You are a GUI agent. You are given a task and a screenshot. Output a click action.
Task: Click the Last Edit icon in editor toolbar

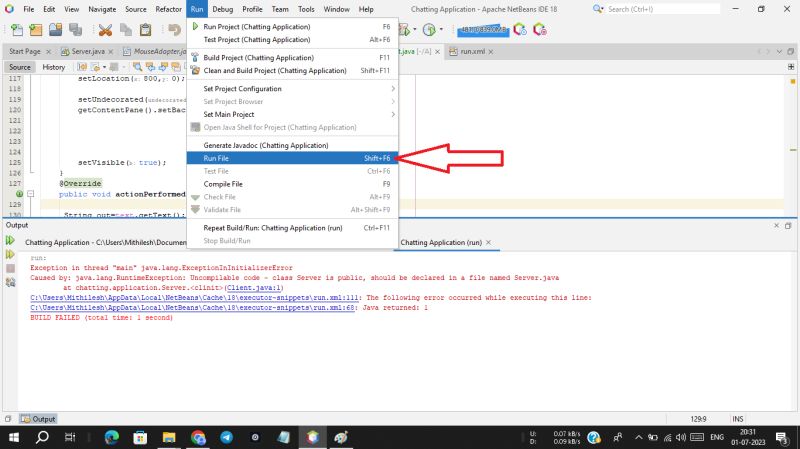[82, 67]
